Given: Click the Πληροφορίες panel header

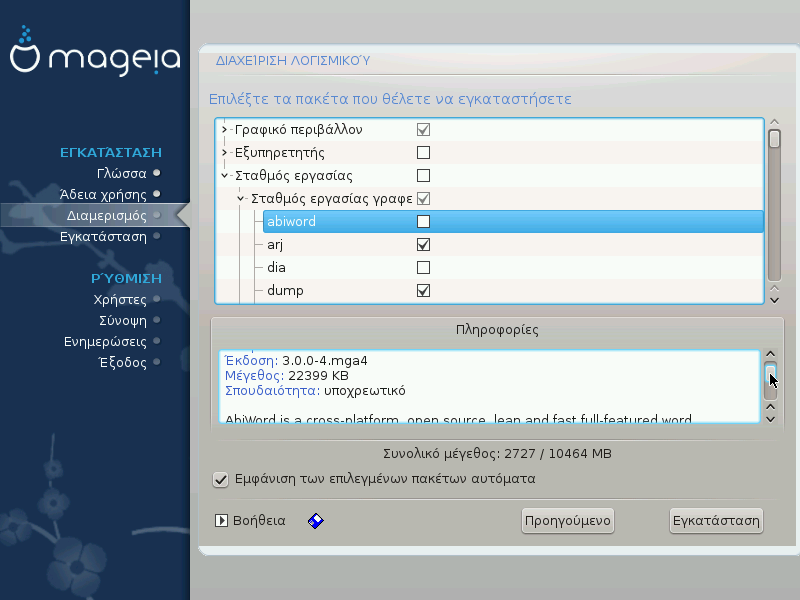Looking at the screenshot, I should [x=497, y=330].
